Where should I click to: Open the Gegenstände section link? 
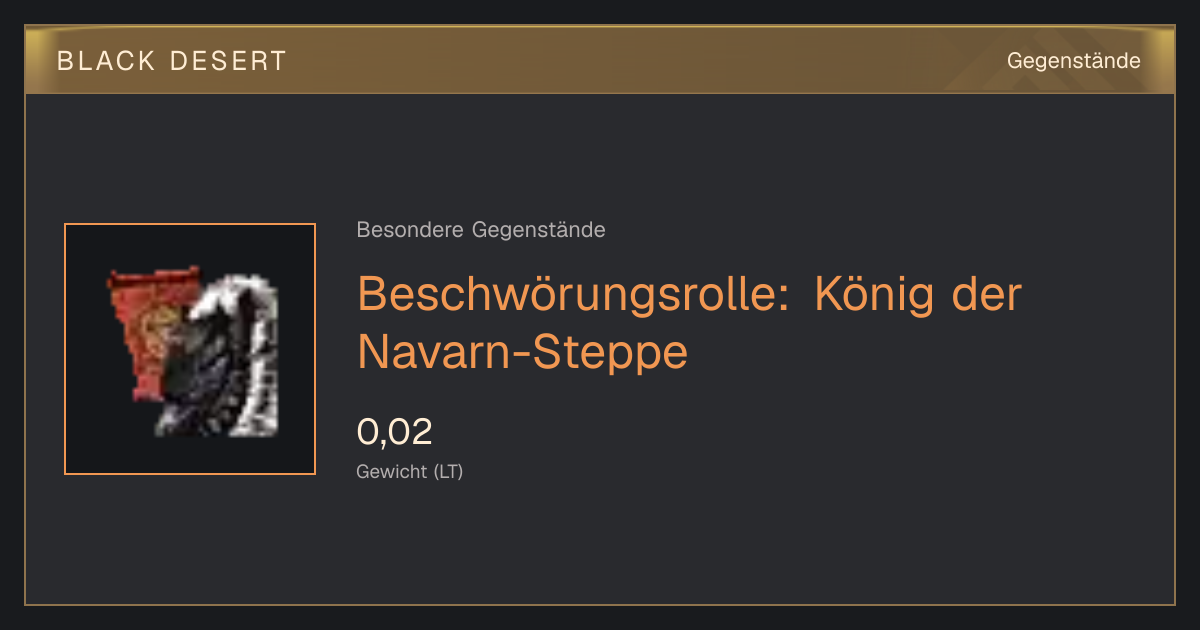(1073, 61)
